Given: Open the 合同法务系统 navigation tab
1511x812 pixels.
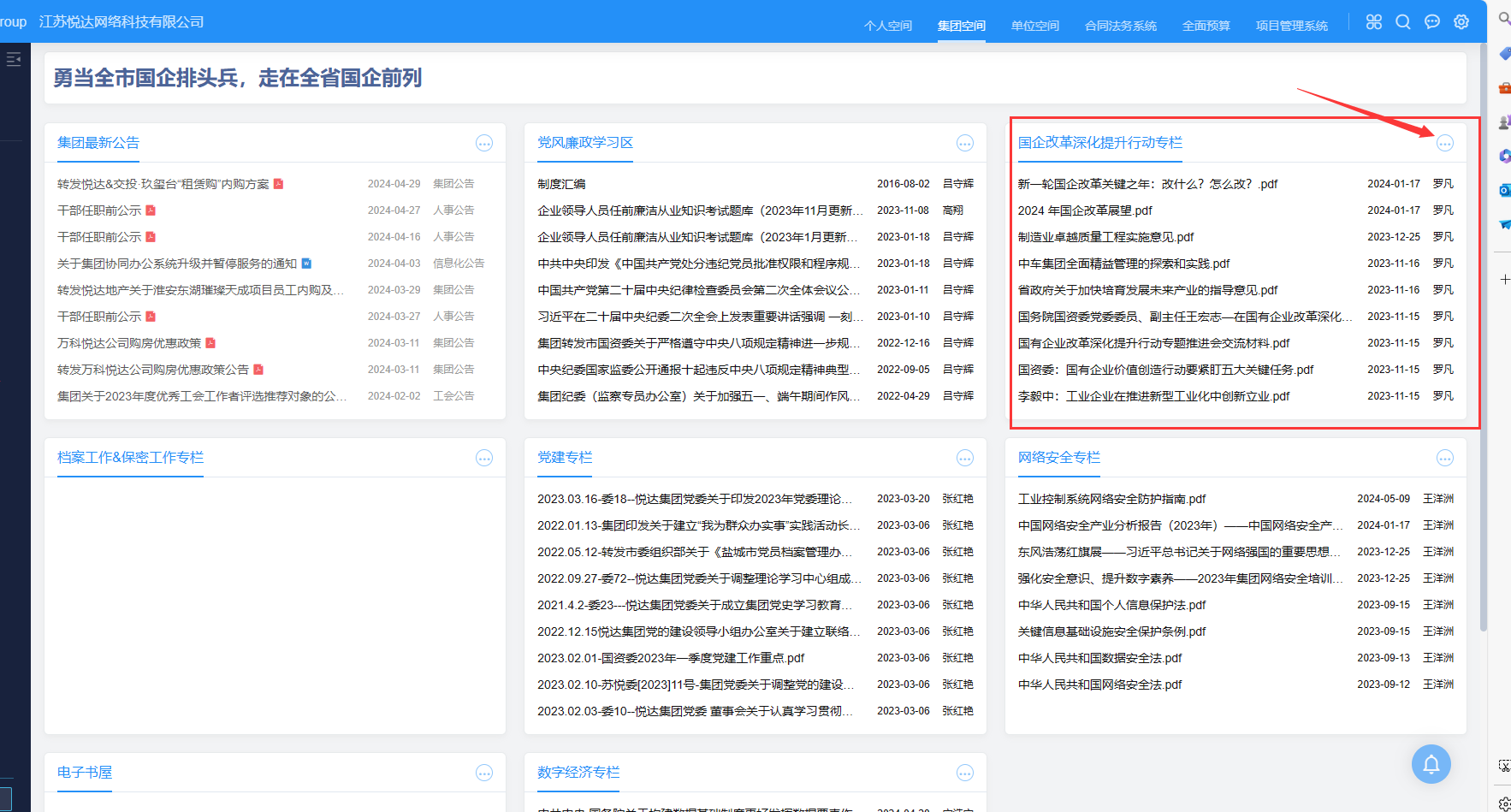Looking at the screenshot, I should tap(1120, 26).
